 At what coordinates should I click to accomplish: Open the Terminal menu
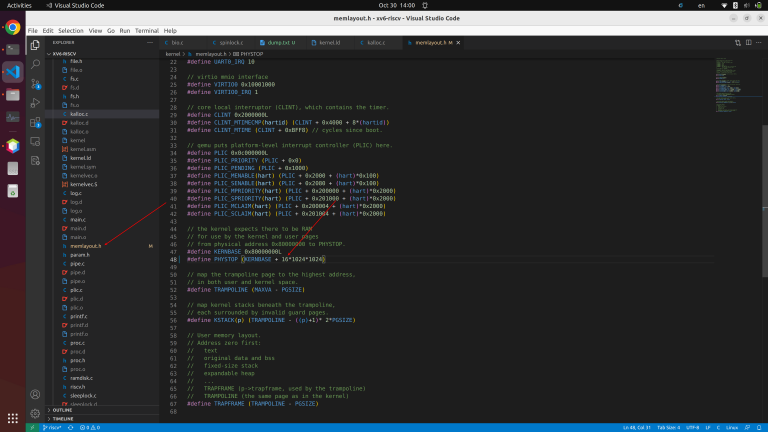(146, 30)
